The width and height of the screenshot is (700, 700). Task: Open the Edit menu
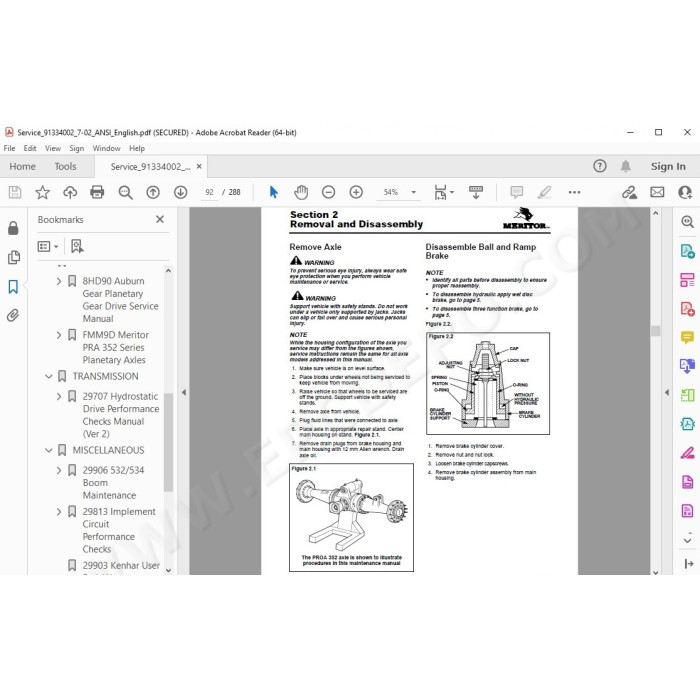[x=30, y=148]
